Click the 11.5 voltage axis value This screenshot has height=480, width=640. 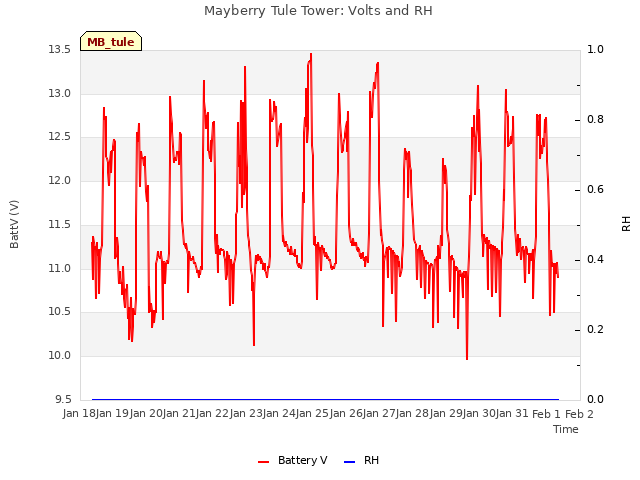(x=59, y=224)
